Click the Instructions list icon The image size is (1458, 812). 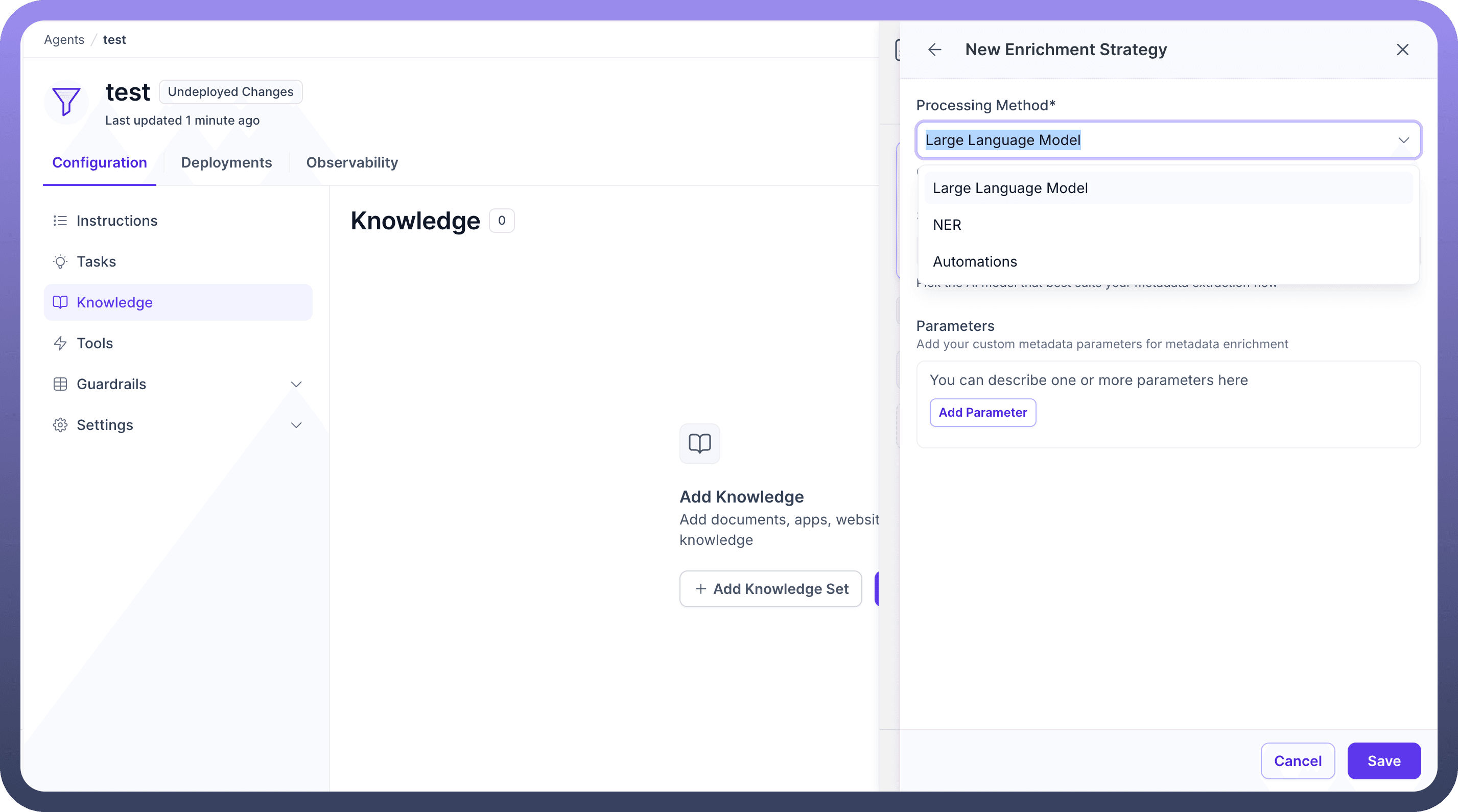(60, 221)
